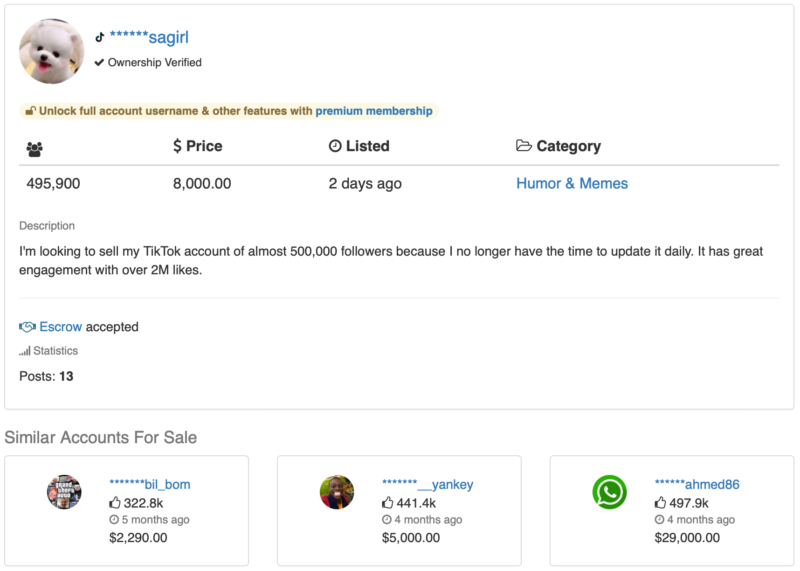Click the WhatsApp logo avatar of ahmed86
800x571 pixels.
coord(609,492)
